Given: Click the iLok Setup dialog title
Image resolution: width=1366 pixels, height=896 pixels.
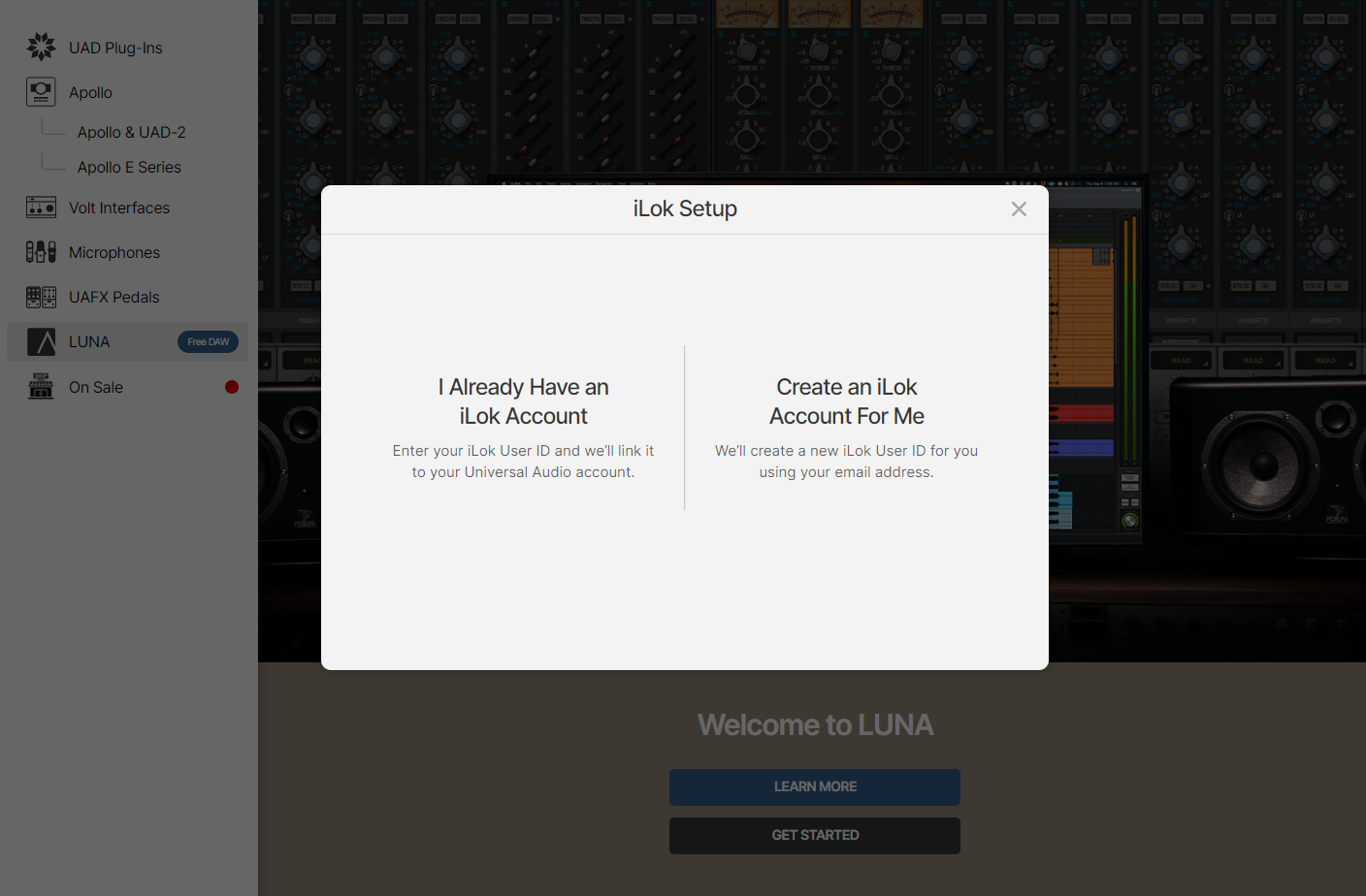Looking at the screenshot, I should [685, 208].
